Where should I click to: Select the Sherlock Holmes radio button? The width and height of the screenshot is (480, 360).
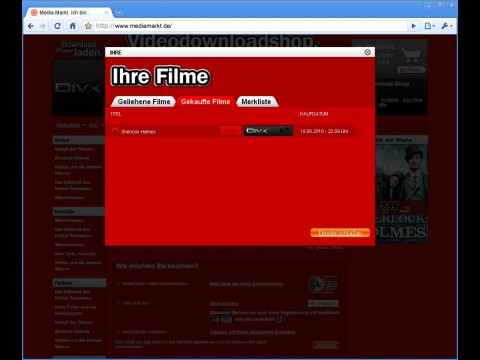[x=115, y=131]
